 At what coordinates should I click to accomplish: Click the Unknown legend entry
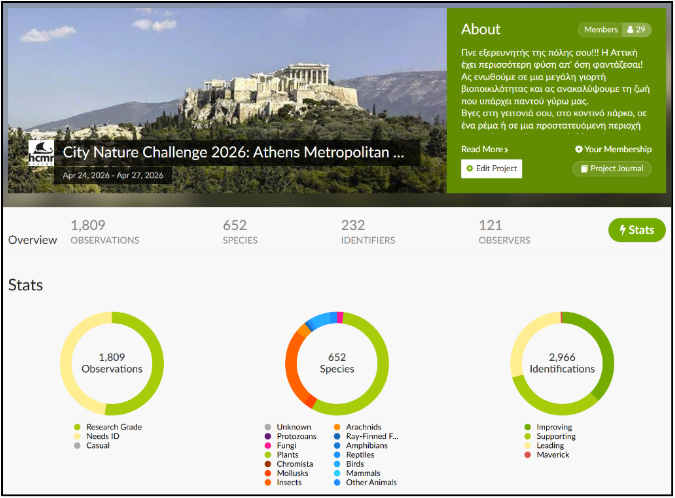[x=288, y=427]
